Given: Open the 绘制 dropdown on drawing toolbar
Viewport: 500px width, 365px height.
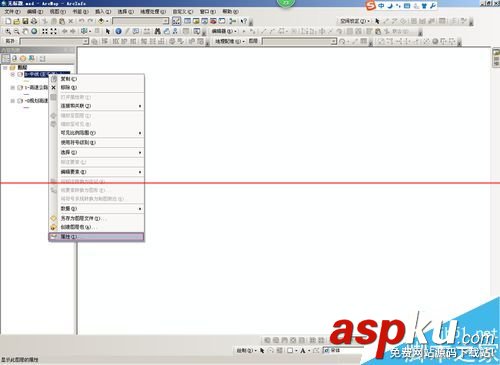Looking at the screenshot, I should coord(246,351).
